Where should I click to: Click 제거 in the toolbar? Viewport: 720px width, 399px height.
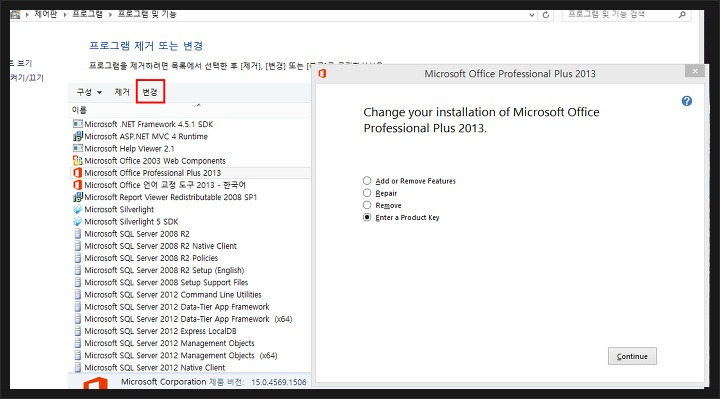122,92
